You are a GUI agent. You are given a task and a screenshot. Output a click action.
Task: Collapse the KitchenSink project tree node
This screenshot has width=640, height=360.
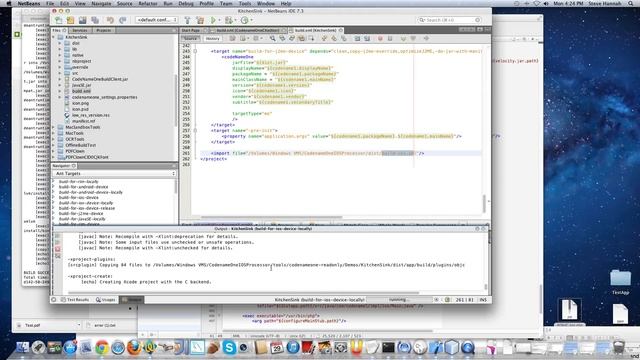point(54,37)
